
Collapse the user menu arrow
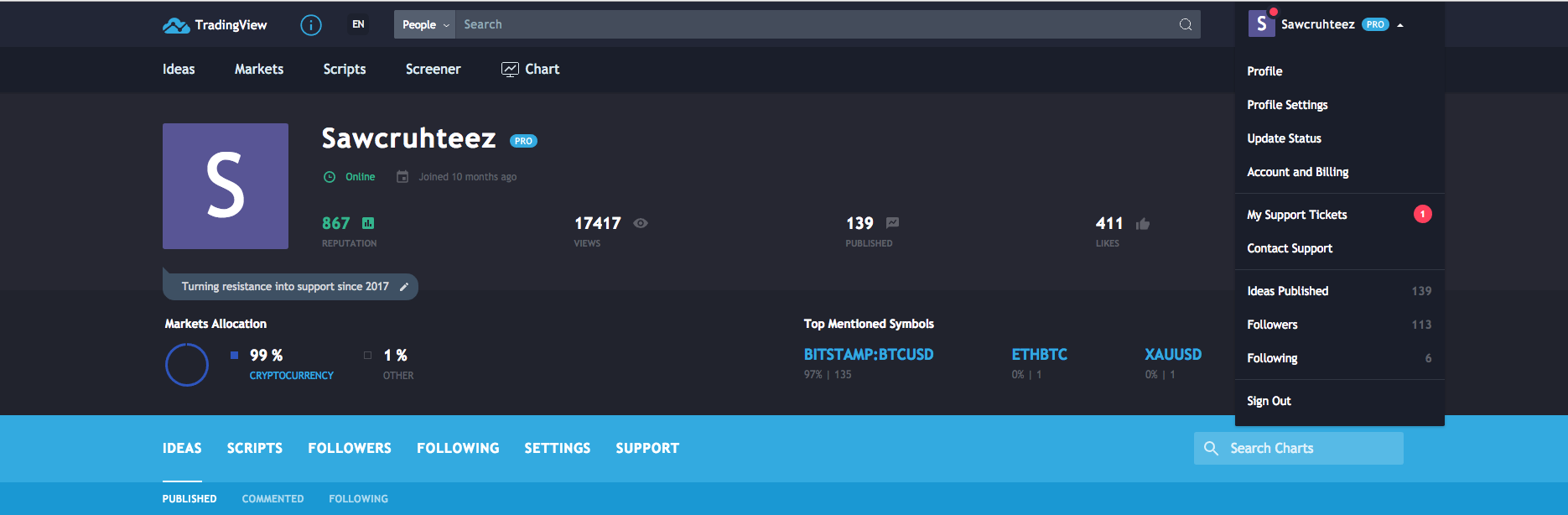(1400, 25)
